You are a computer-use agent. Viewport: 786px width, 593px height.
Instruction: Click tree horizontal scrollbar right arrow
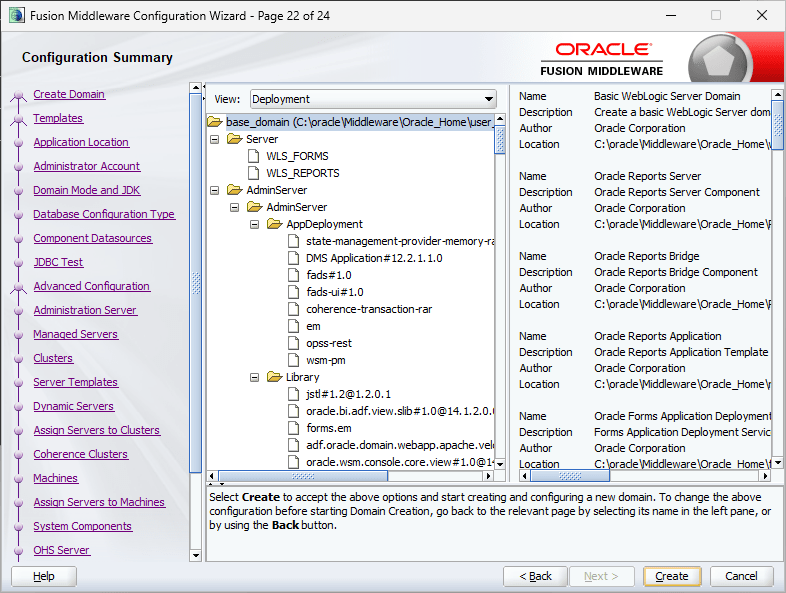pyautogui.click(x=489, y=476)
